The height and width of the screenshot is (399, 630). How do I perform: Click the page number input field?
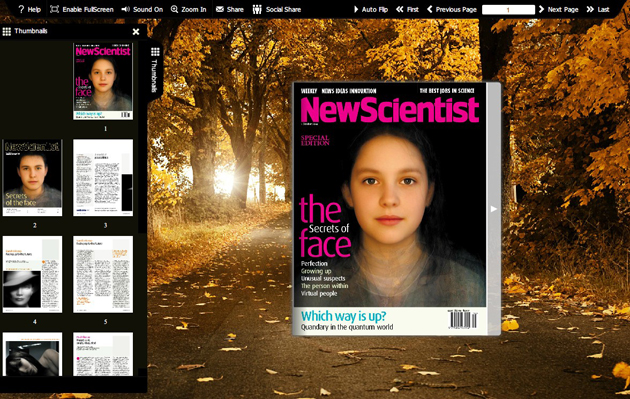(508, 10)
